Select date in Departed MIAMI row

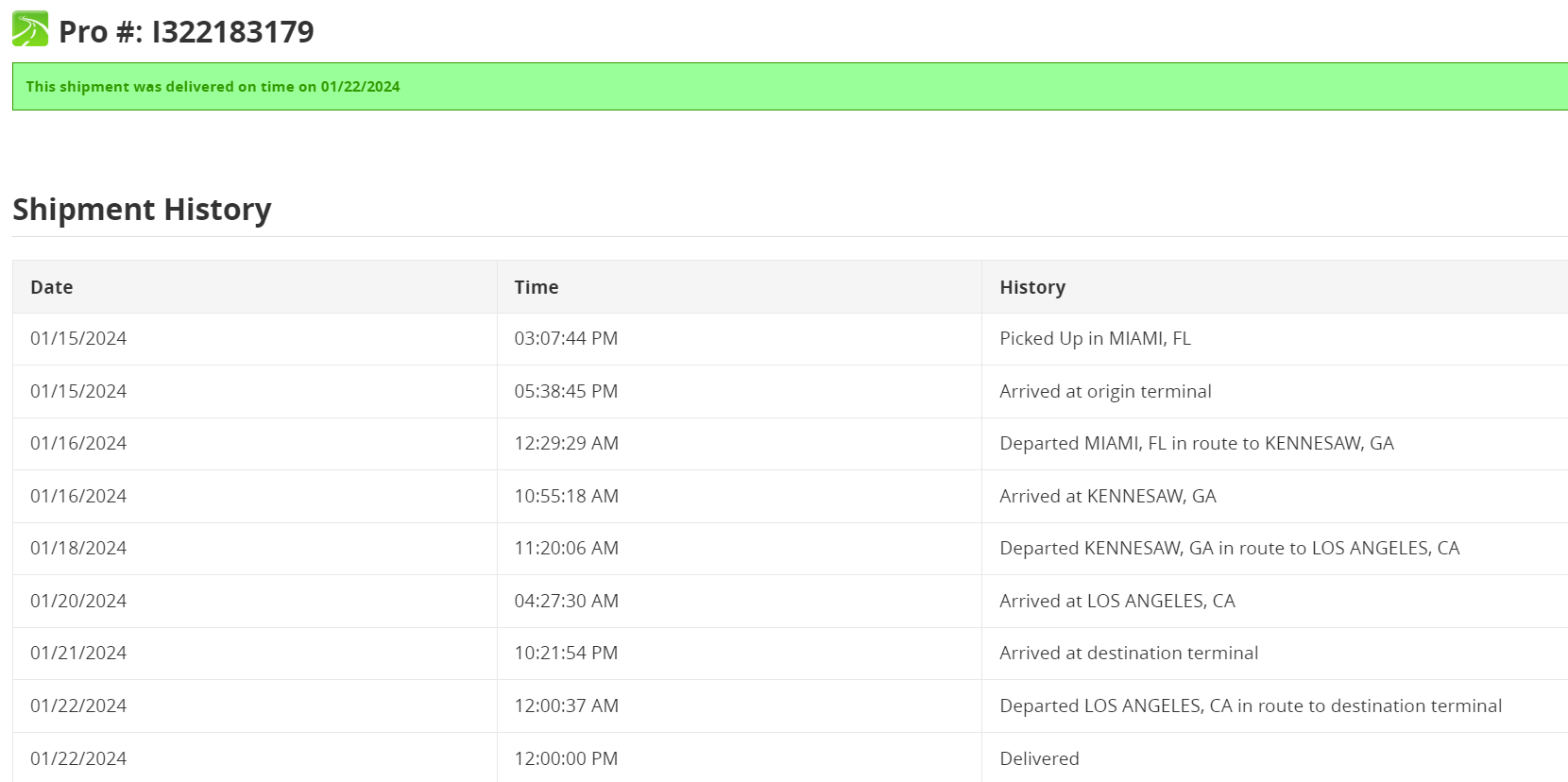point(78,443)
